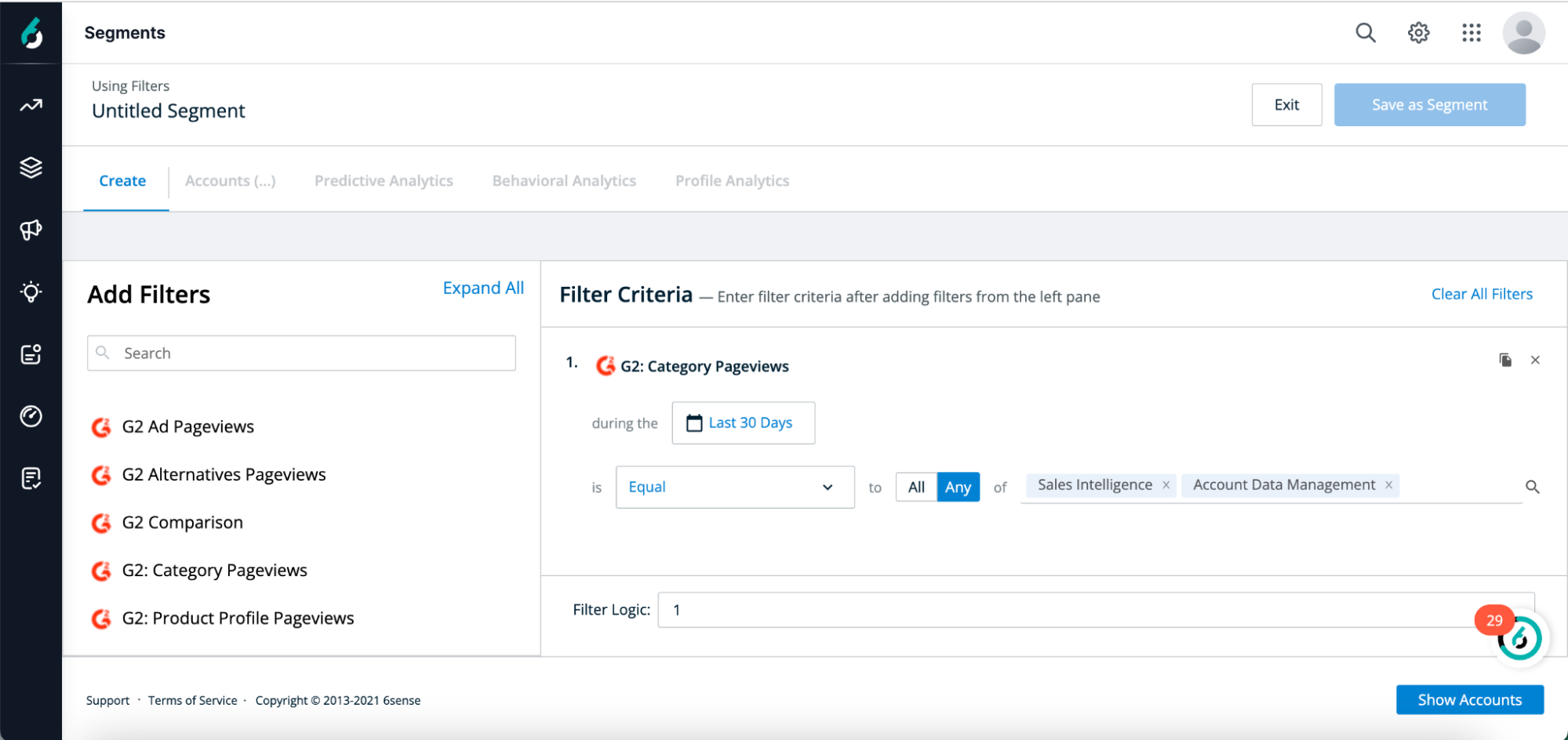
Task: Open the Last 30 Days date picker
Action: click(x=743, y=423)
